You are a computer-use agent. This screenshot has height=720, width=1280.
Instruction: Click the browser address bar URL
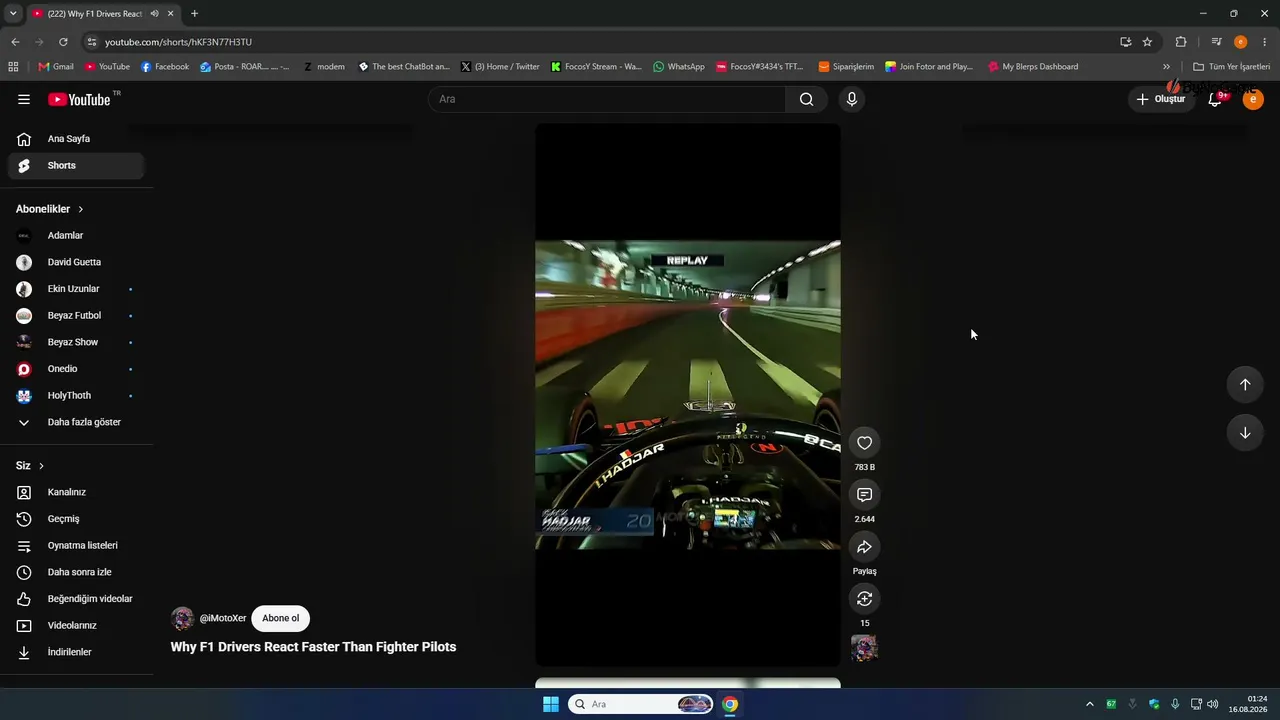click(178, 42)
